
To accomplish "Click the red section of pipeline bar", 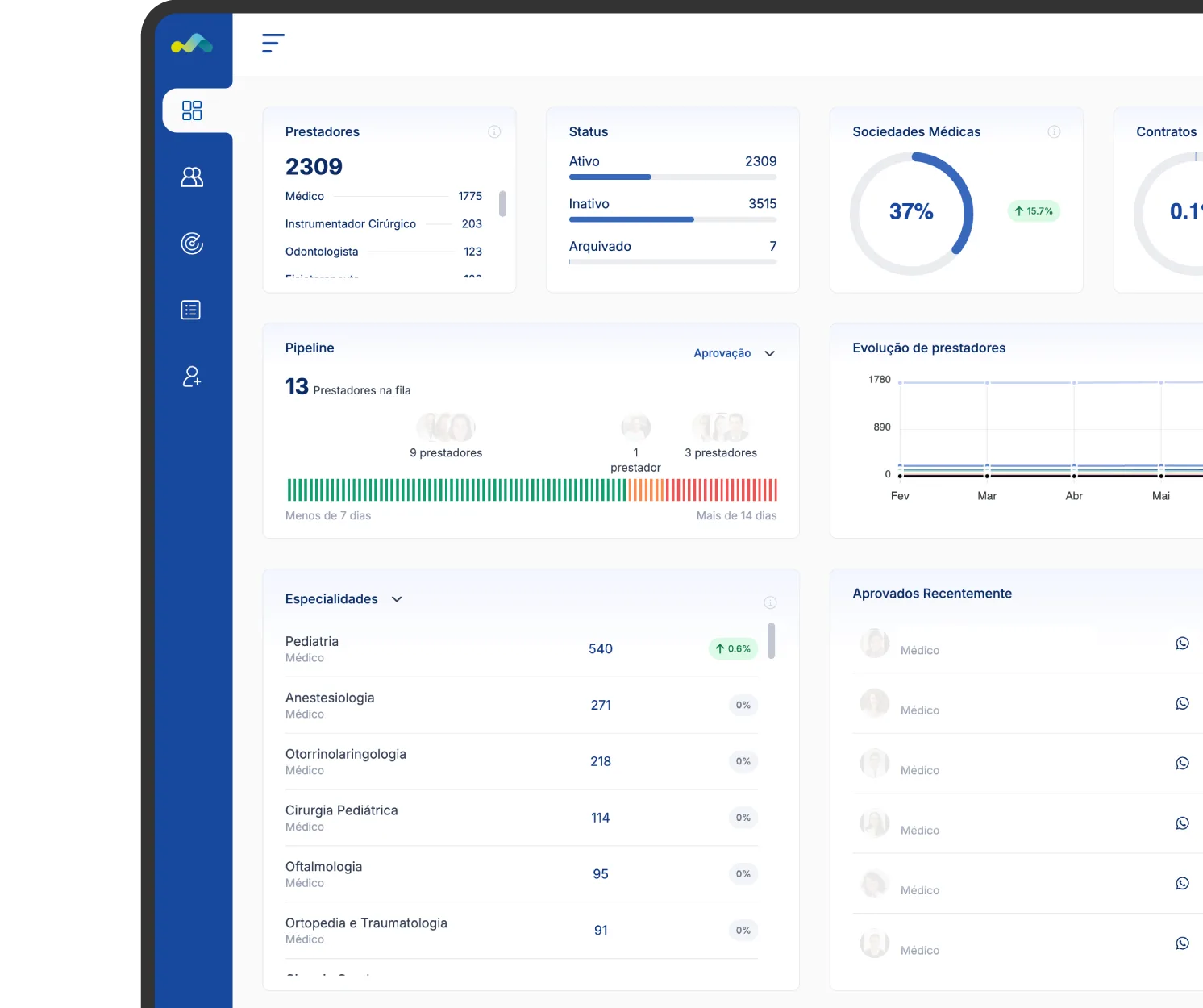I will 722,489.
